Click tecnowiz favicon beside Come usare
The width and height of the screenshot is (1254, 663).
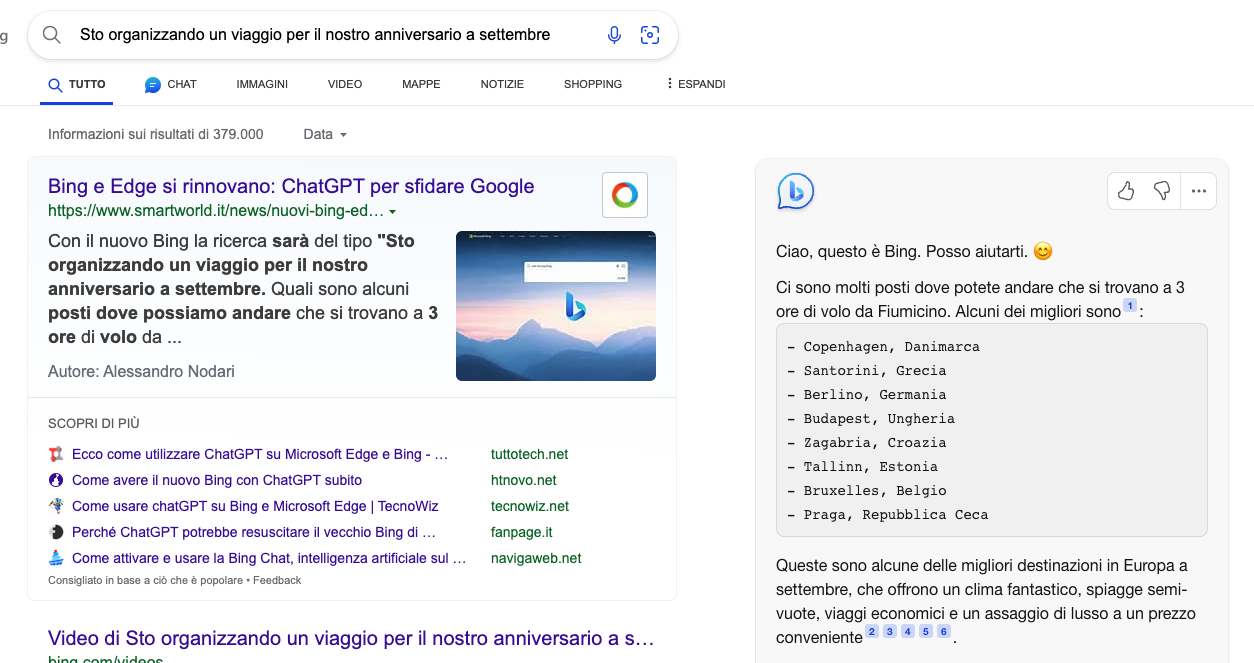(56, 506)
